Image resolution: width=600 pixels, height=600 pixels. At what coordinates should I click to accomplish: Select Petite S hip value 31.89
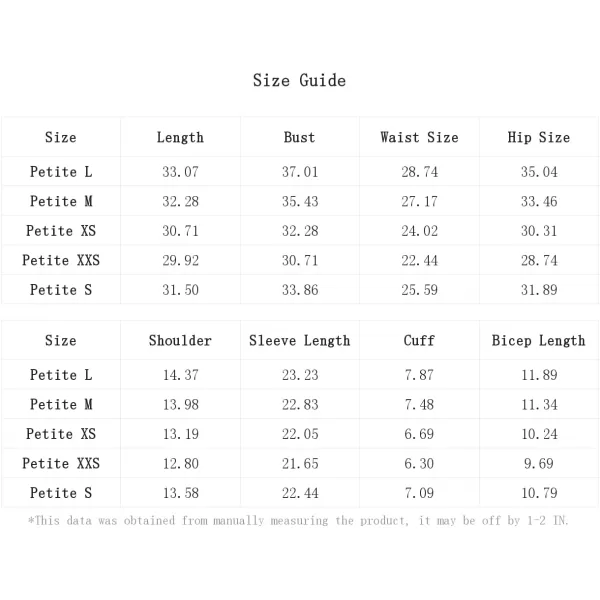coord(539,290)
